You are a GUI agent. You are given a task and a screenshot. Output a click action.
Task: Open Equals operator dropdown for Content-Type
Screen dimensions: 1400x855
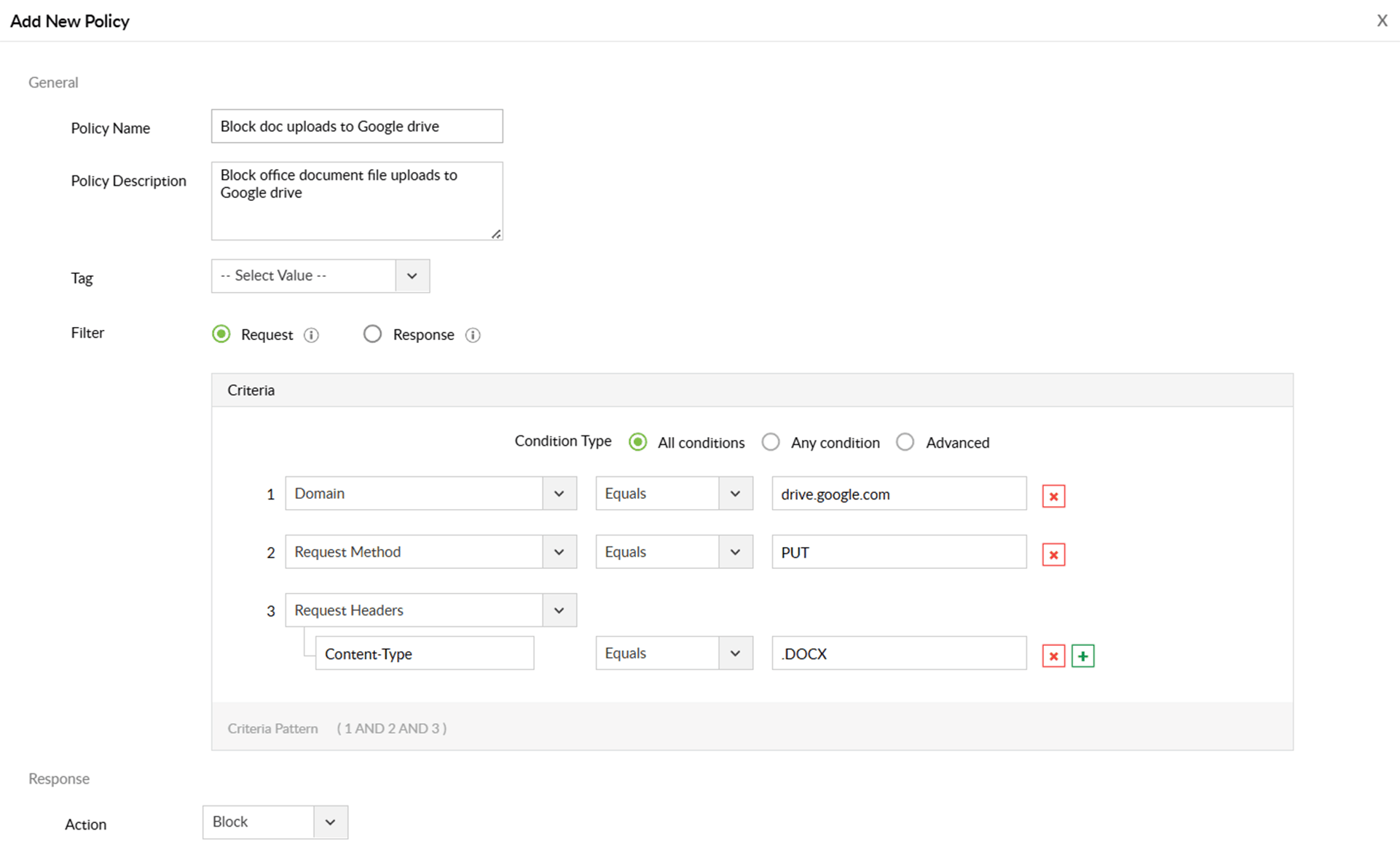click(x=735, y=653)
